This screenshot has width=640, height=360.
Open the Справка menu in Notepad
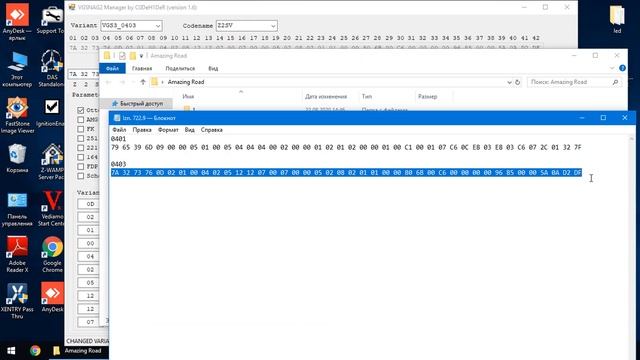point(211,130)
